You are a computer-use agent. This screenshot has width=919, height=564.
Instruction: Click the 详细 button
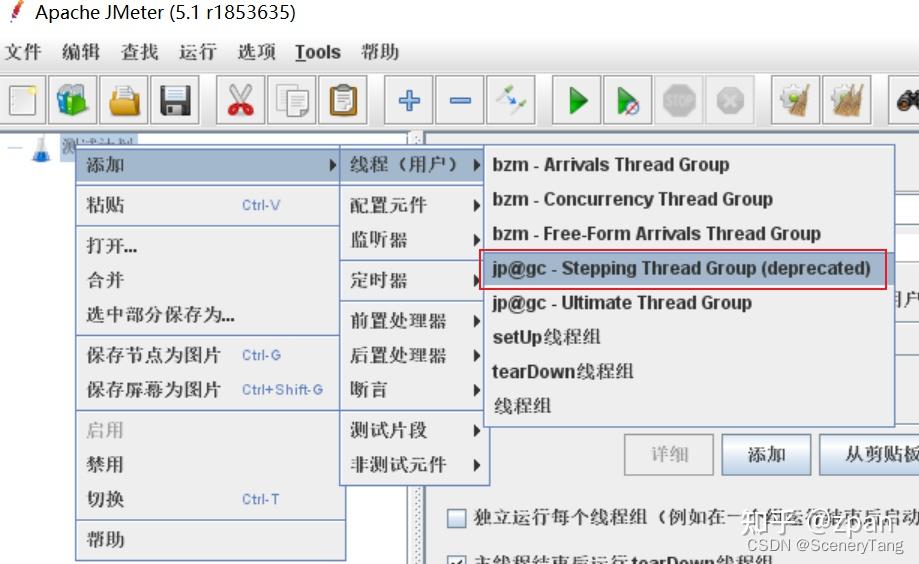point(669,454)
